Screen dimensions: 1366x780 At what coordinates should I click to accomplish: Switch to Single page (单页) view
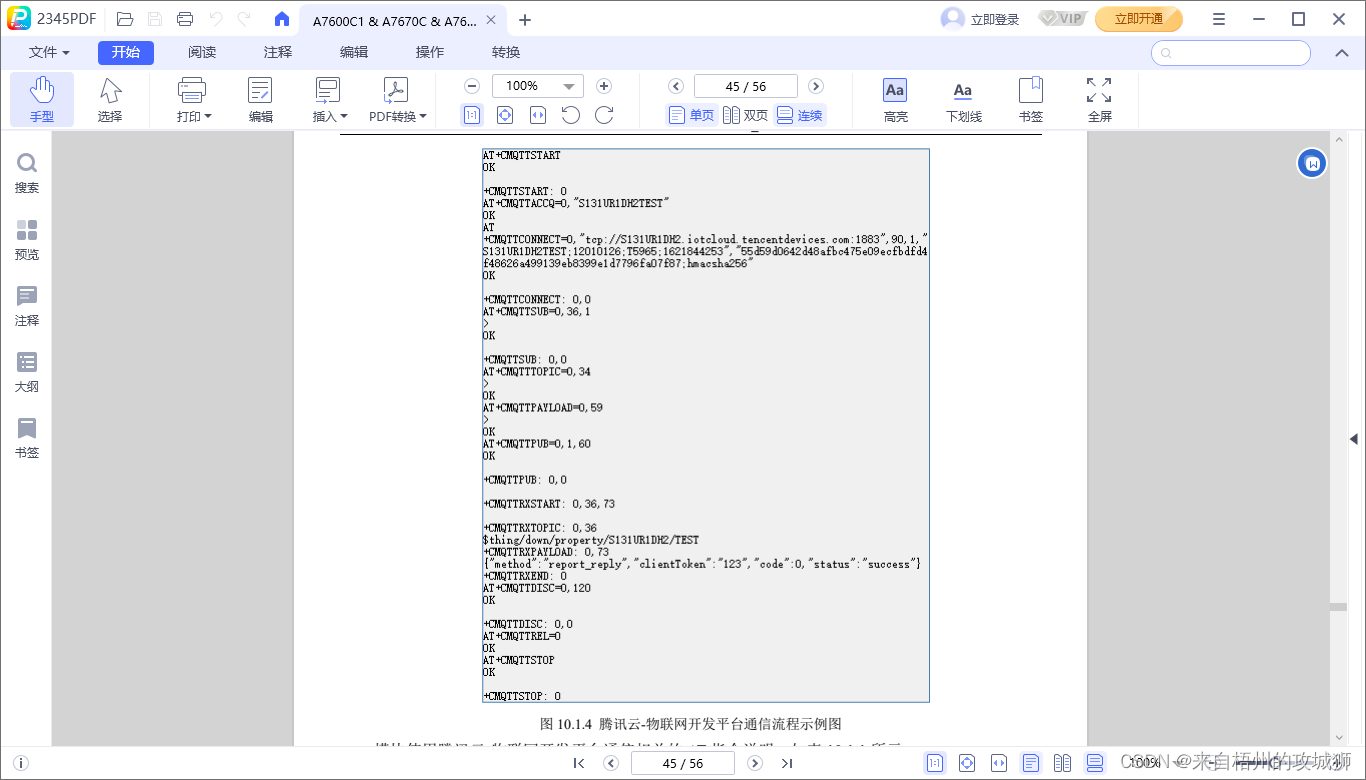(x=692, y=115)
